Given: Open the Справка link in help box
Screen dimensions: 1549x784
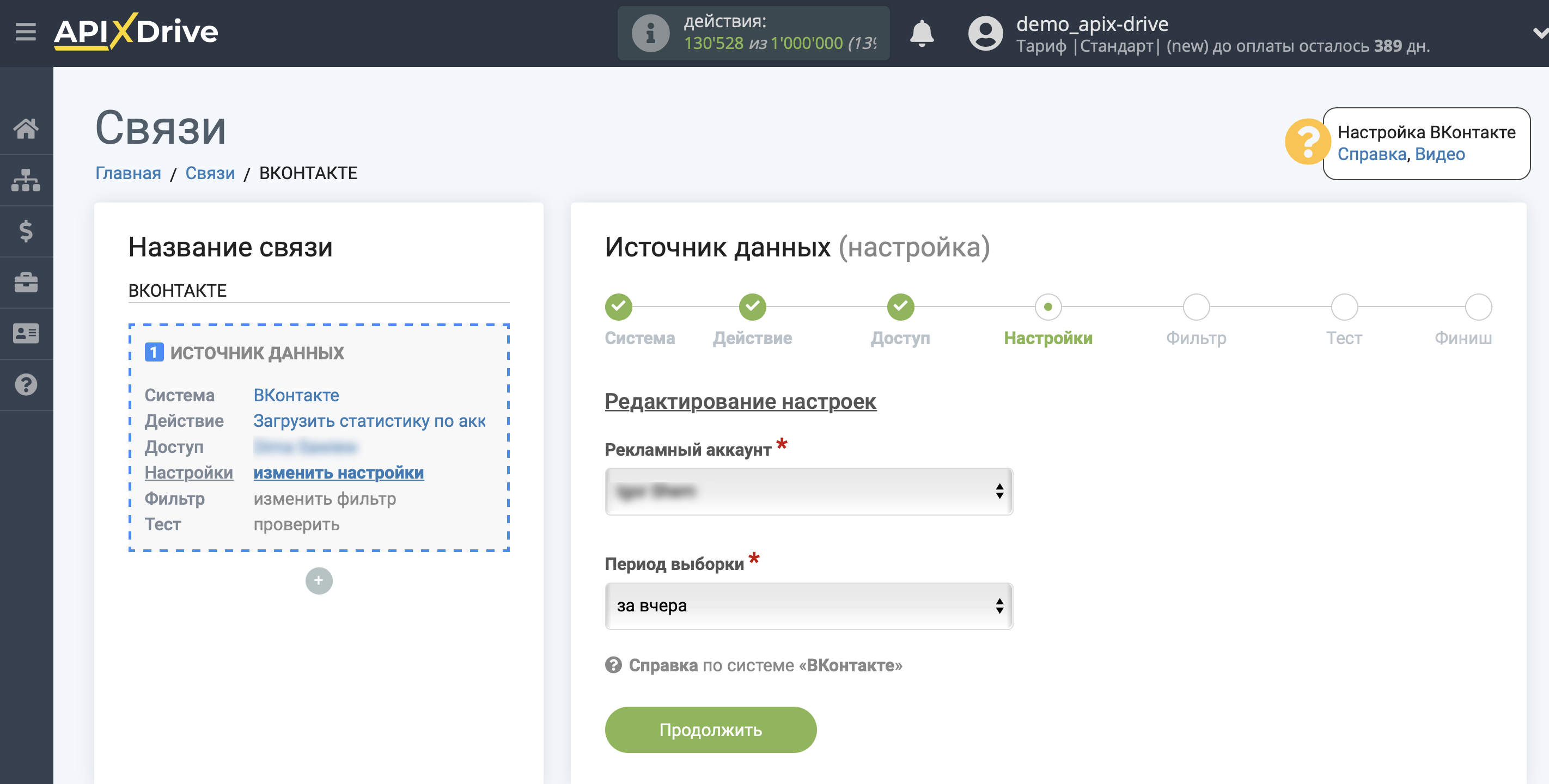Looking at the screenshot, I should pos(1371,154).
